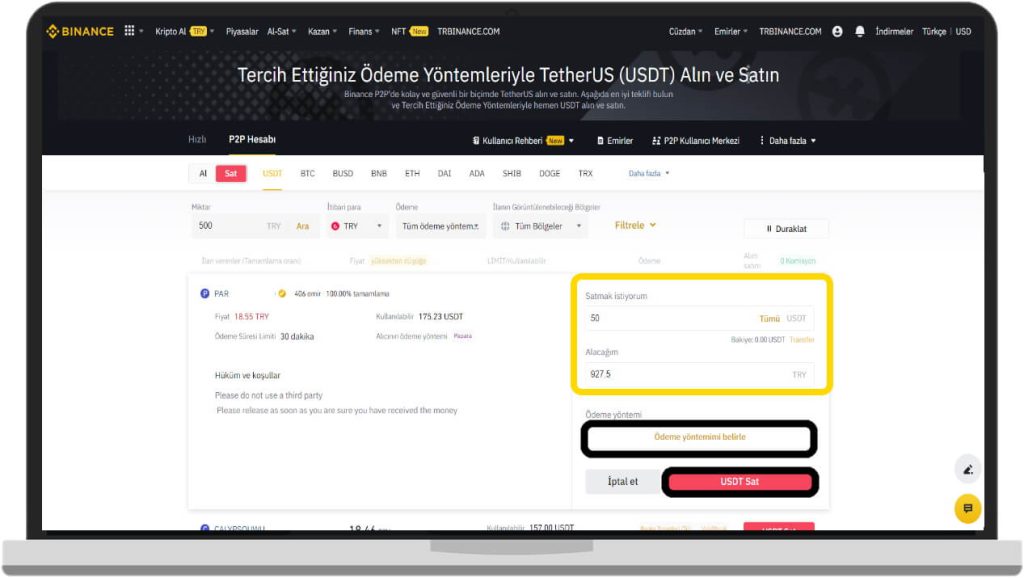This screenshot has height=578, width=1024.
Task: Open TRBINANCE.COM link beside the profile icon
Action: [x=790, y=31]
